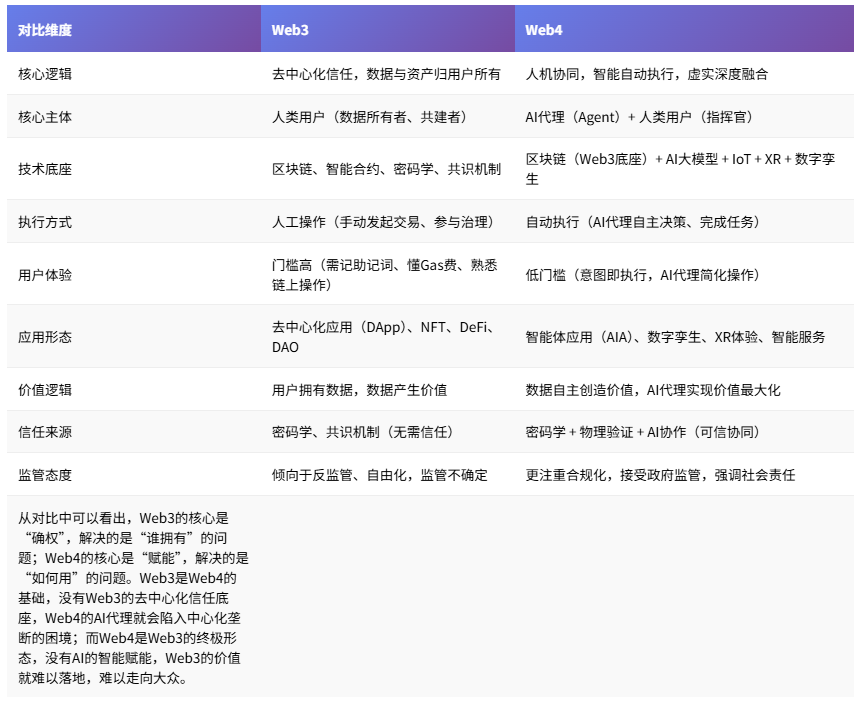Image resolution: width=862 pixels, height=704 pixels.
Task: Click the 智能体应用（AIA）cell
Action: point(675,337)
